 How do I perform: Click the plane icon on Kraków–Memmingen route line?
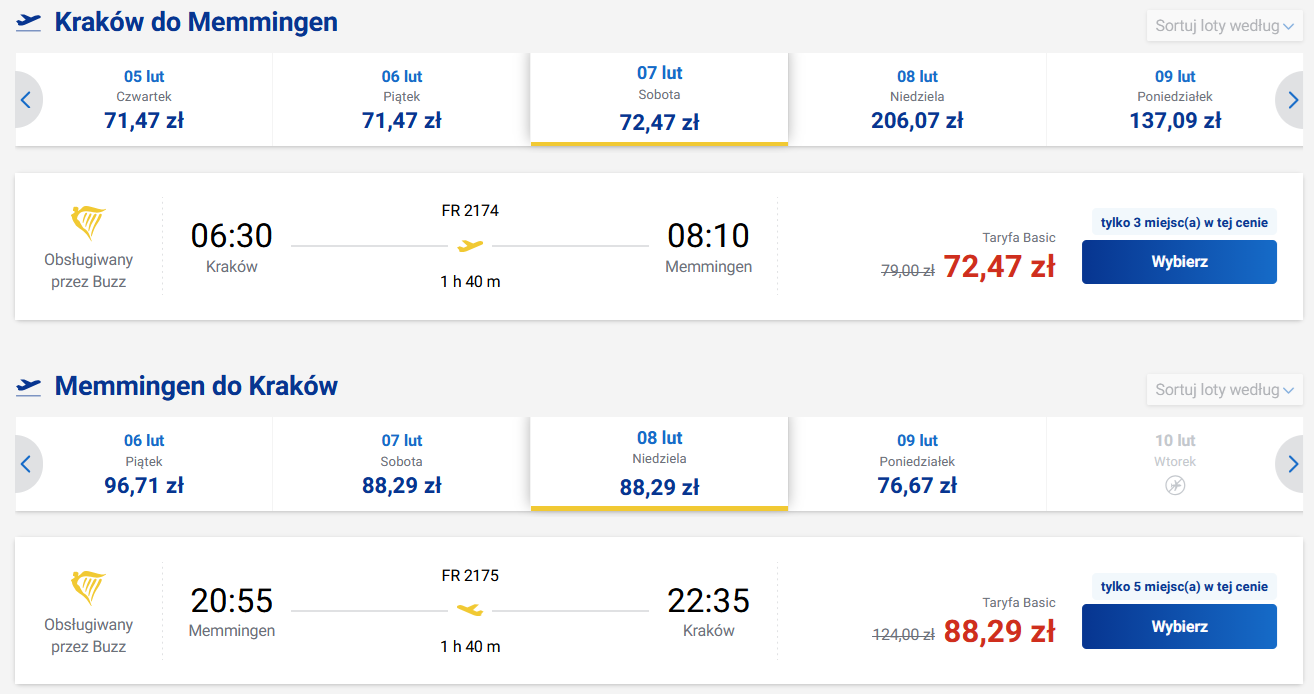tap(470, 245)
